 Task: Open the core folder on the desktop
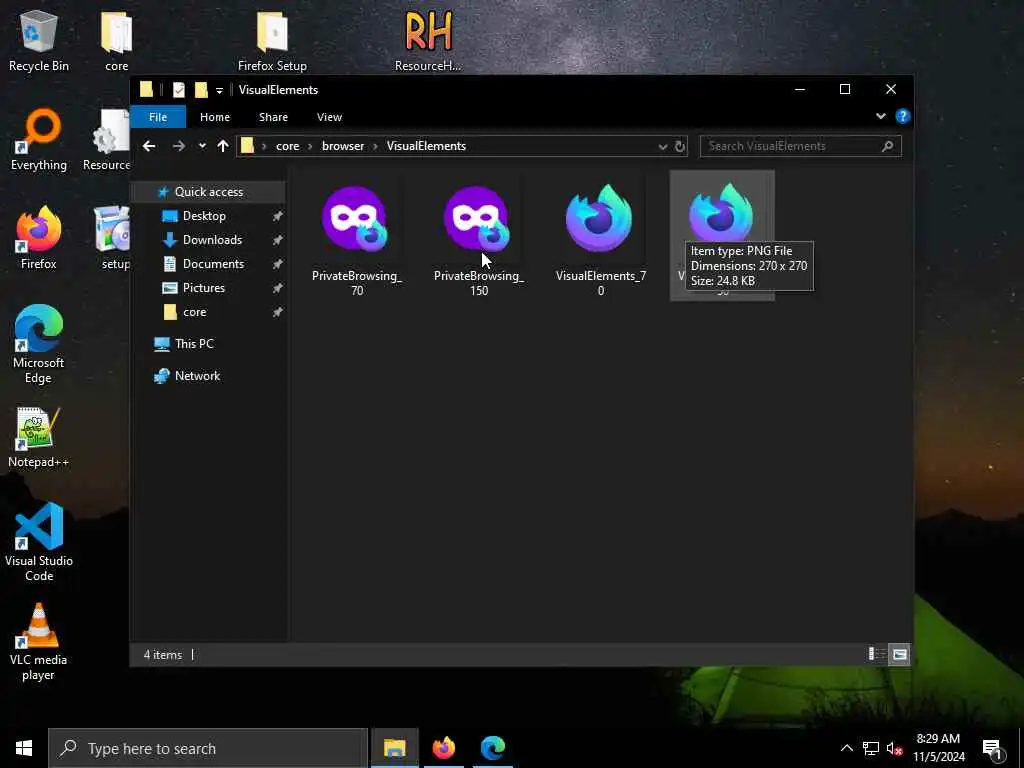click(116, 40)
